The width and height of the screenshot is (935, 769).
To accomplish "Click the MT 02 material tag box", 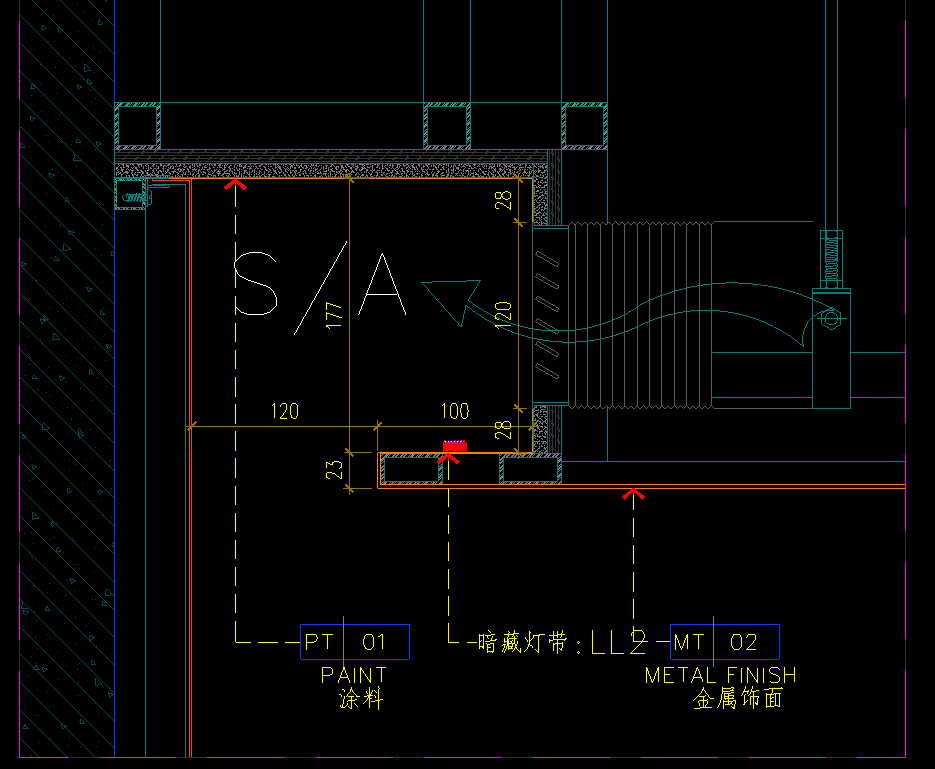I will 724,642.
